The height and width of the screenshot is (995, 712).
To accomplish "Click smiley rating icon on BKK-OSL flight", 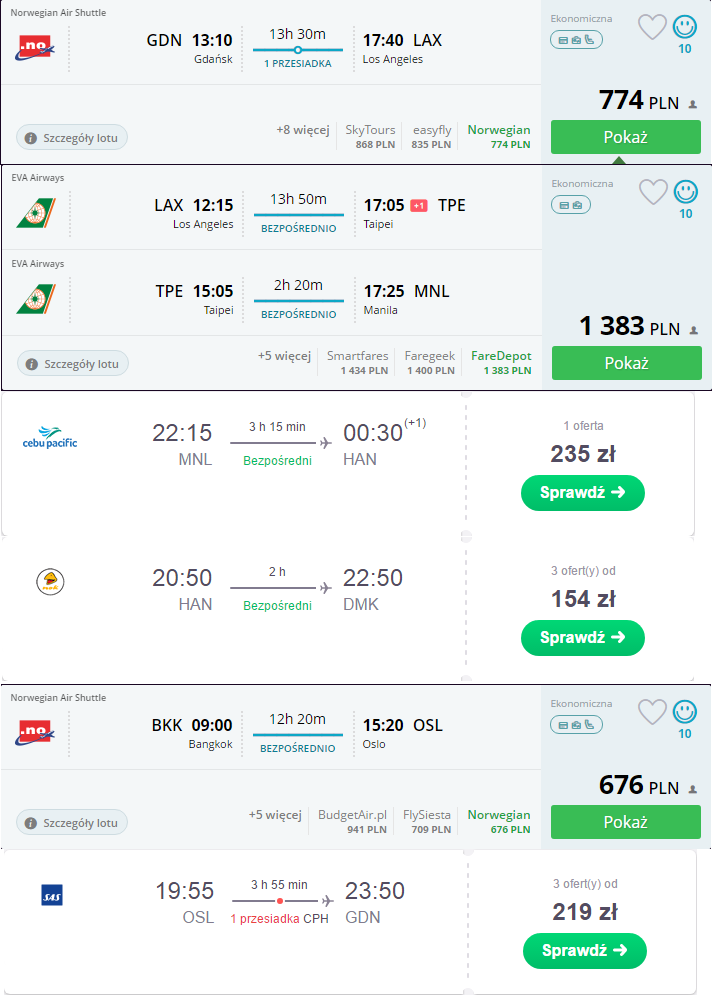I will point(685,711).
